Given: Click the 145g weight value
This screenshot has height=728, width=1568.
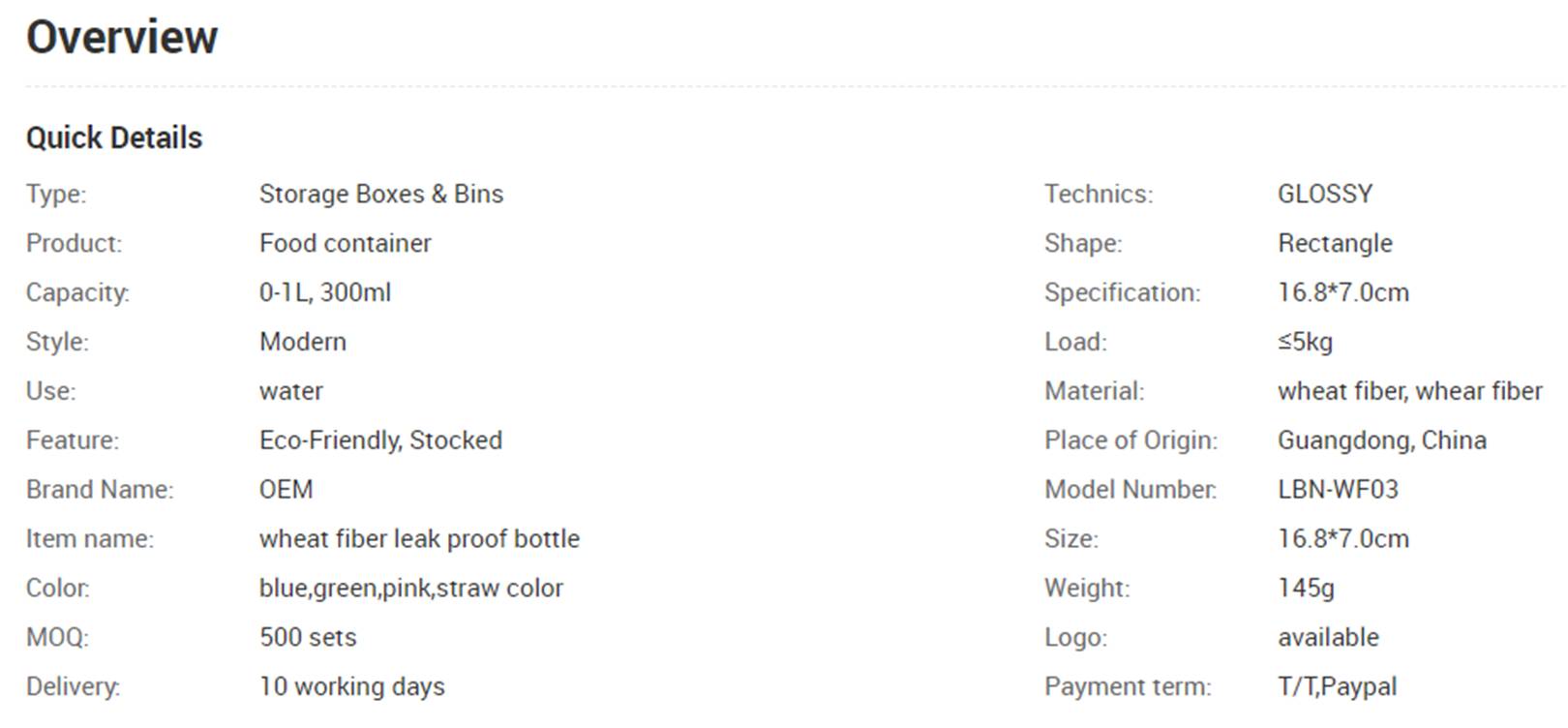Looking at the screenshot, I should [1307, 589].
